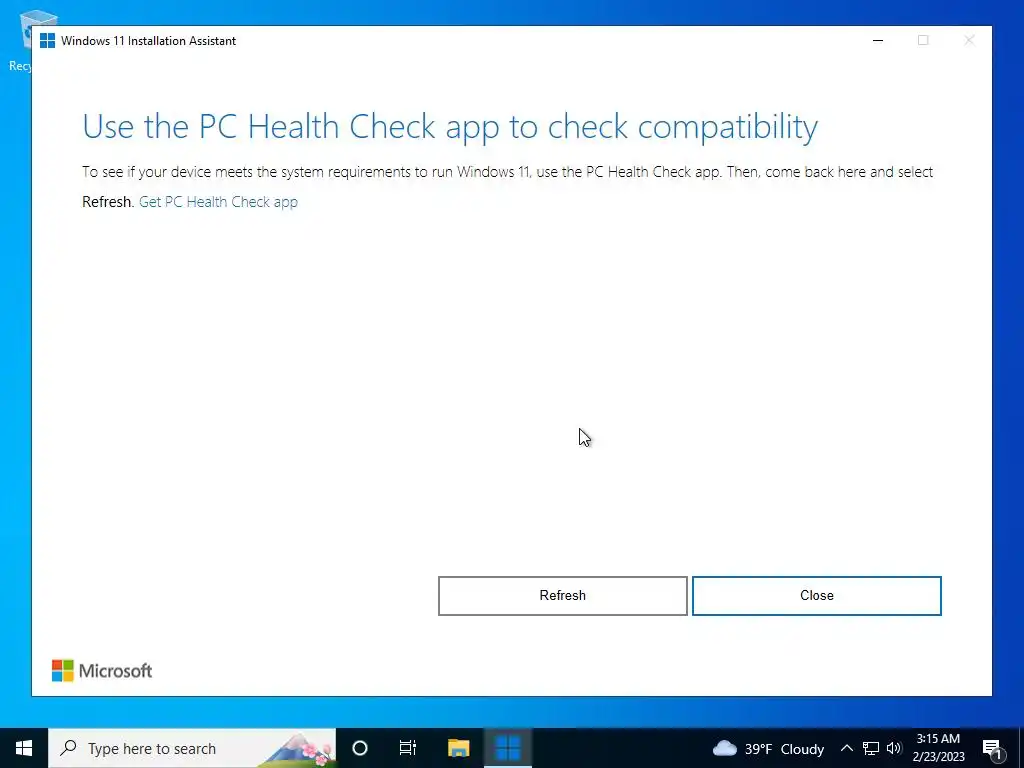Focus the Type here to search box
This screenshot has height=768, width=1024.
point(192,748)
